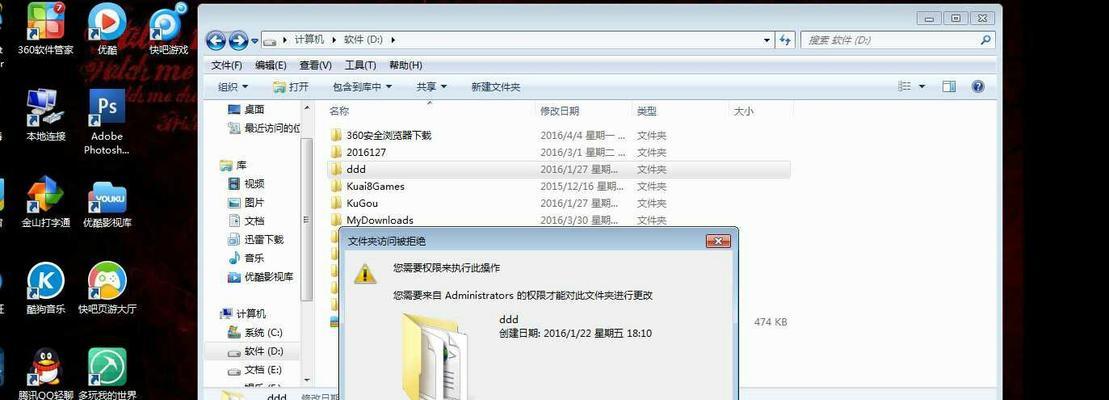
Task: Open 文件(F) menu
Action: 227,65
